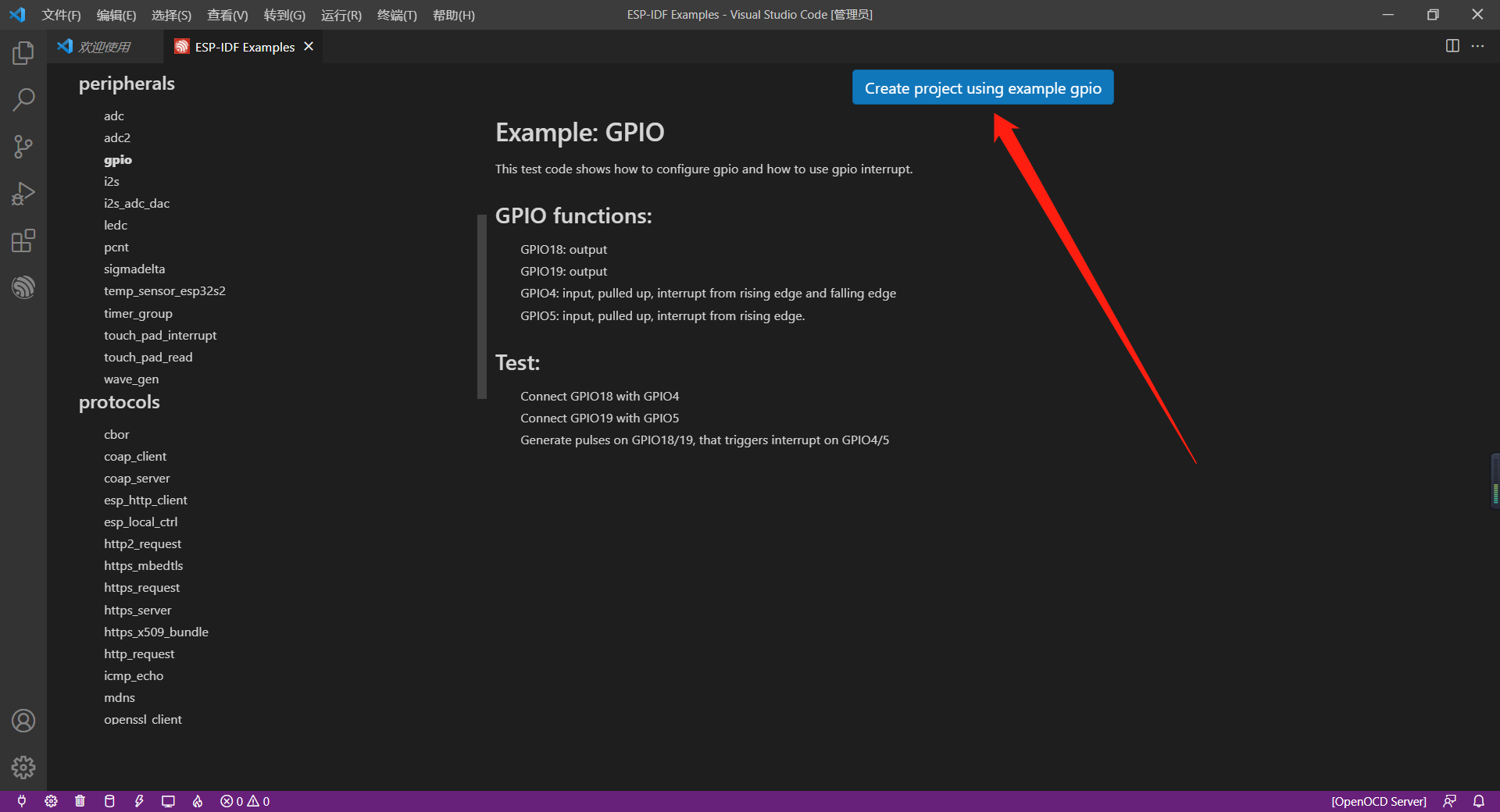Switch to the 欢迎使用 tab
The width and height of the screenshot is (1500, 812).
click(105, 47)
